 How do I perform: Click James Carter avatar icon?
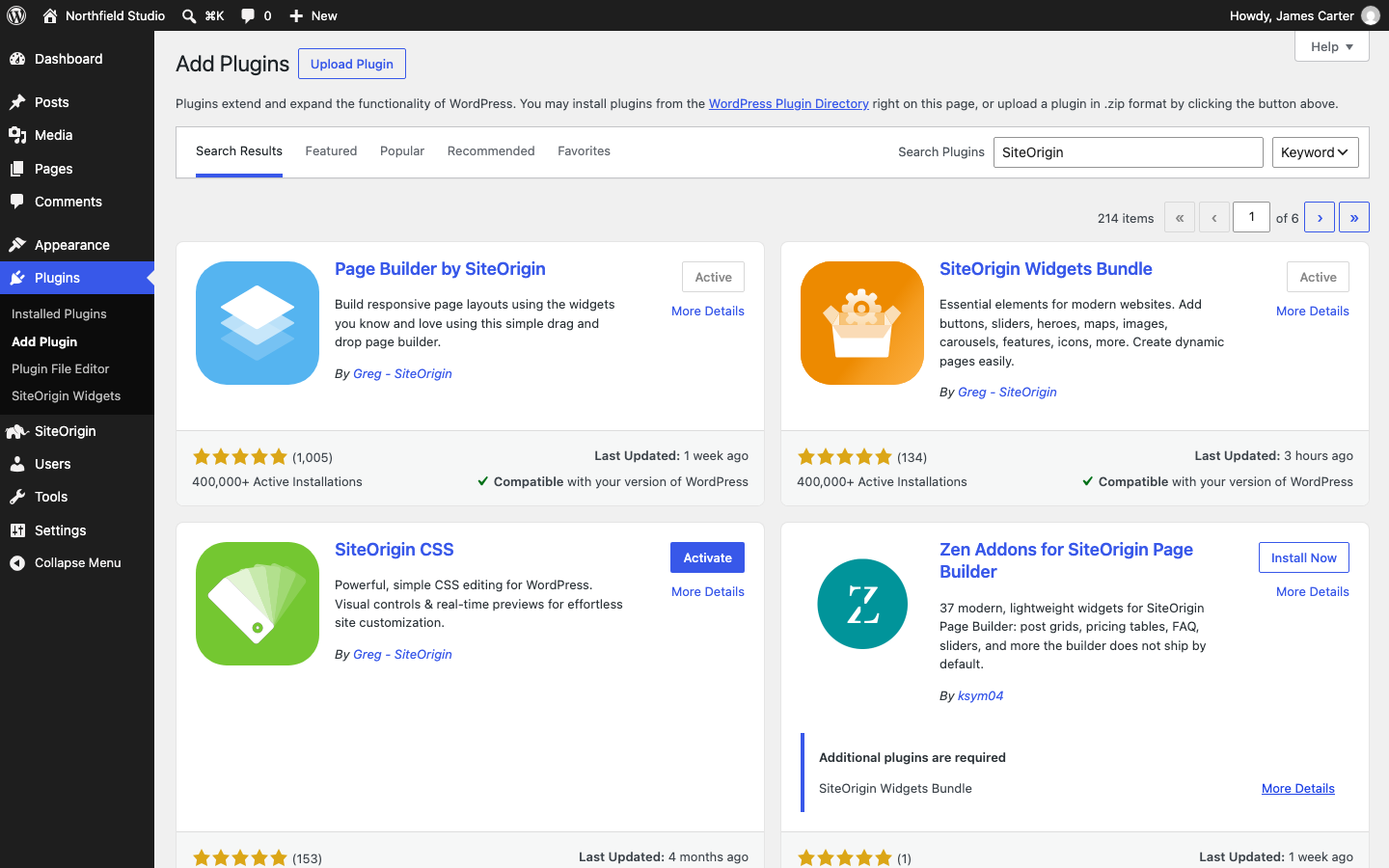click(x=1371, y=15)
